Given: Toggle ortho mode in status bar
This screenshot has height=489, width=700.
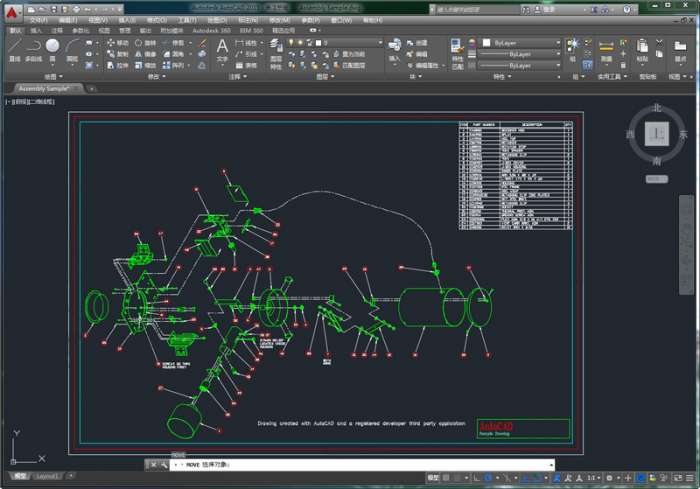Looking at the screenshot, I should pos(476,478).
